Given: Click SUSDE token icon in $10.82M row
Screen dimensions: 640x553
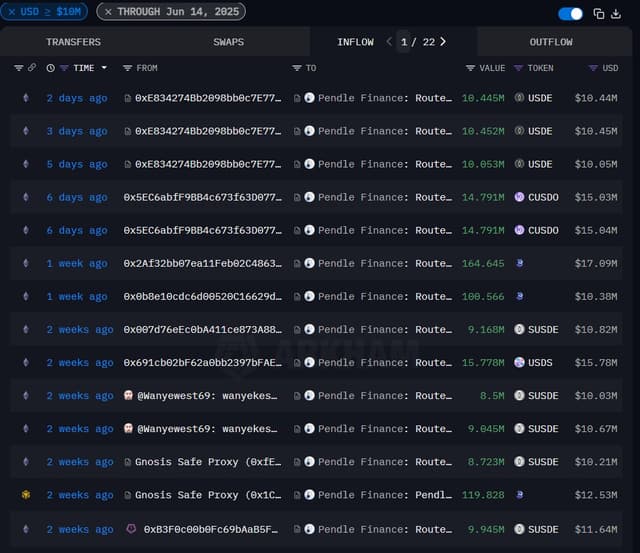Looking at the screenshot, I should point(519,329).
